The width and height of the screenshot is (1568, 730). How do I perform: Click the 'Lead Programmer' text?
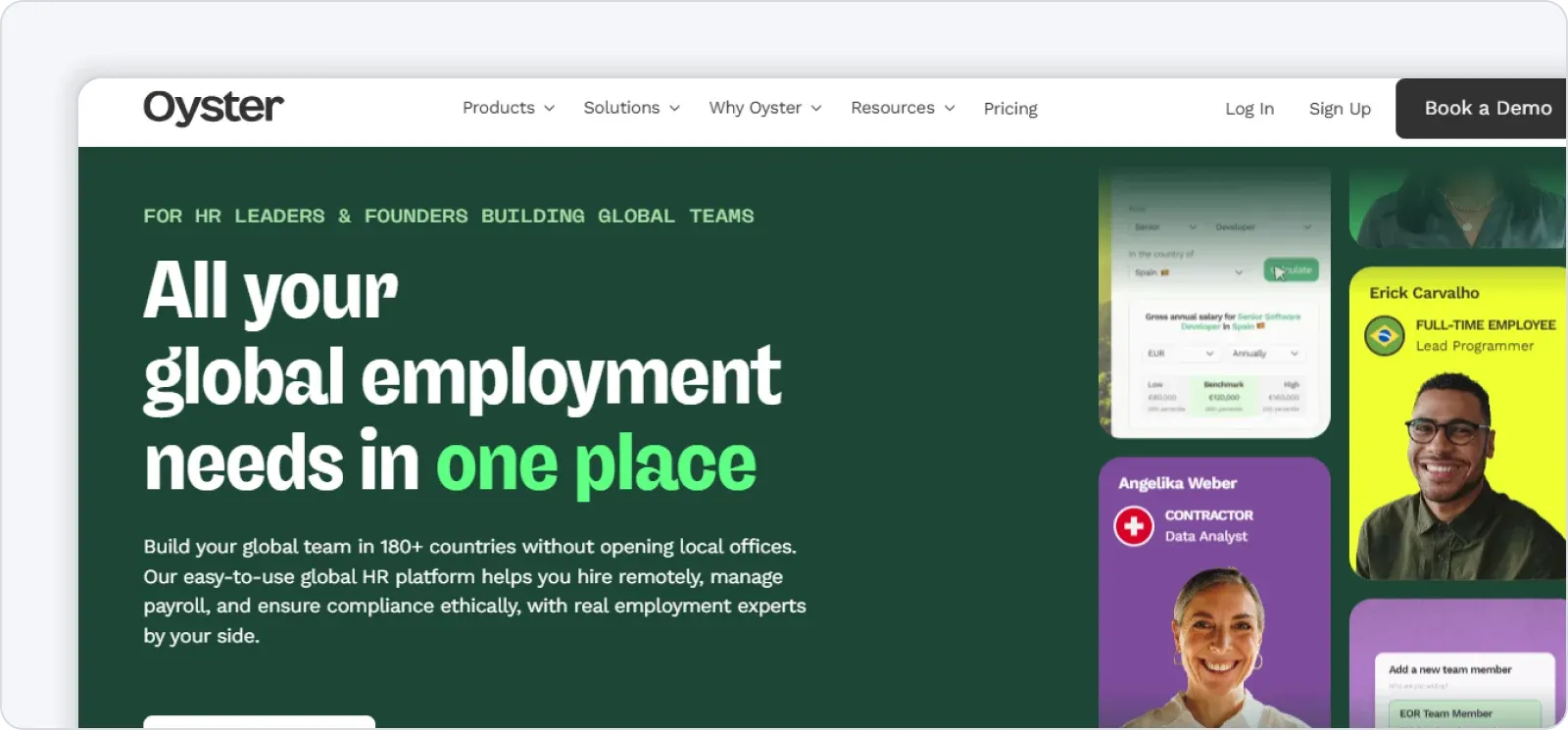(1474, 346)
